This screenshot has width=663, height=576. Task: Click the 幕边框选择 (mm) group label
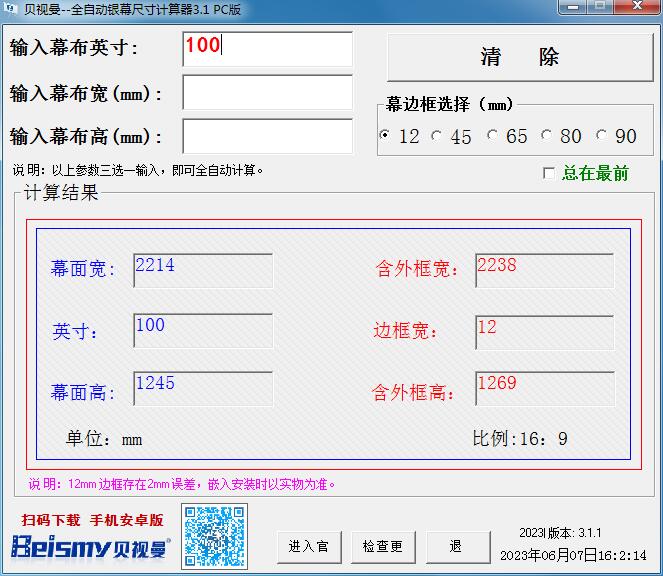tap(449, 104)
